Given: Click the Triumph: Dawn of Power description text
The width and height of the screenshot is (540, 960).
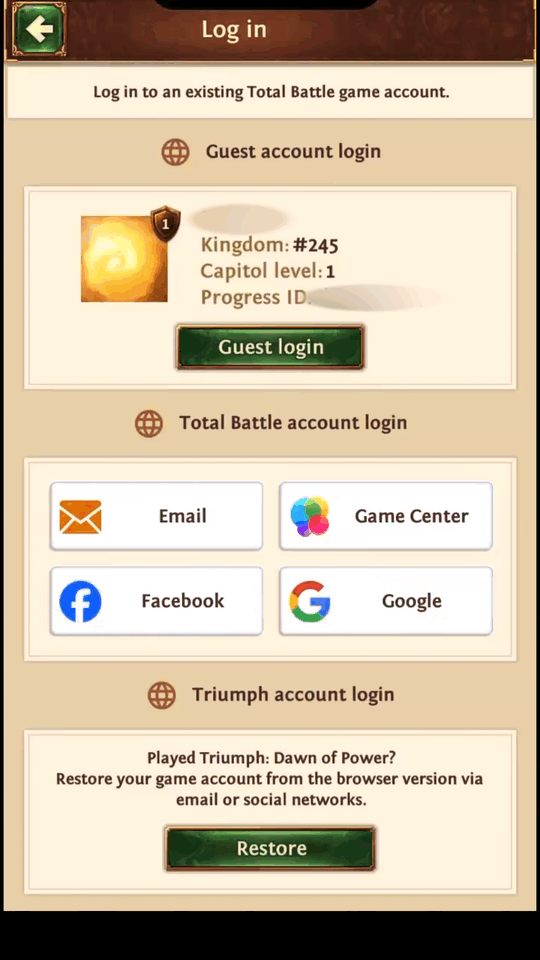Looking at the screenshot, I should click(270, 779).
